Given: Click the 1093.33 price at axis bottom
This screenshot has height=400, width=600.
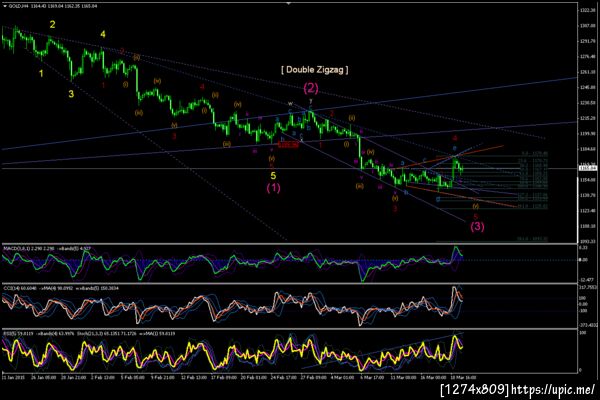Looking at the screenshot, I should (588, 242).
